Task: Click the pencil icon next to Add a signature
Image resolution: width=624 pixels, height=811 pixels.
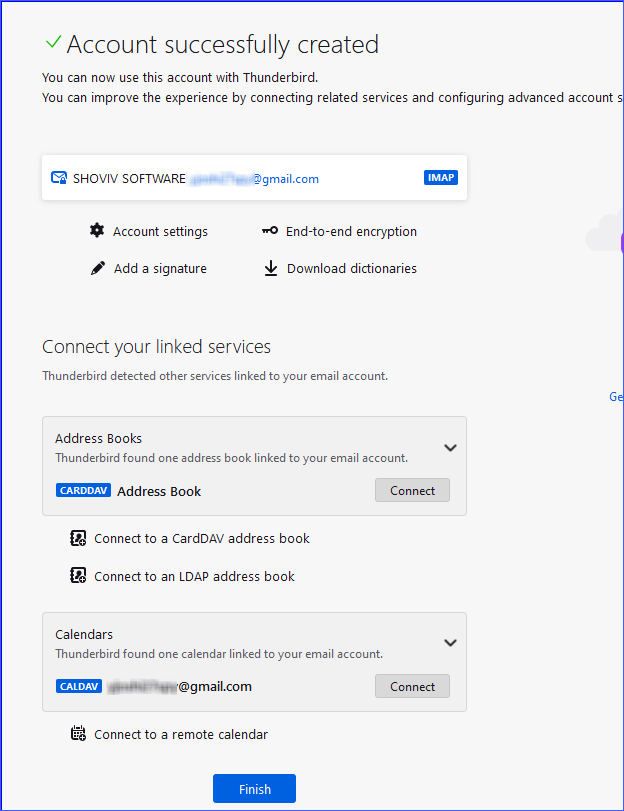Action: click(98, 268)
